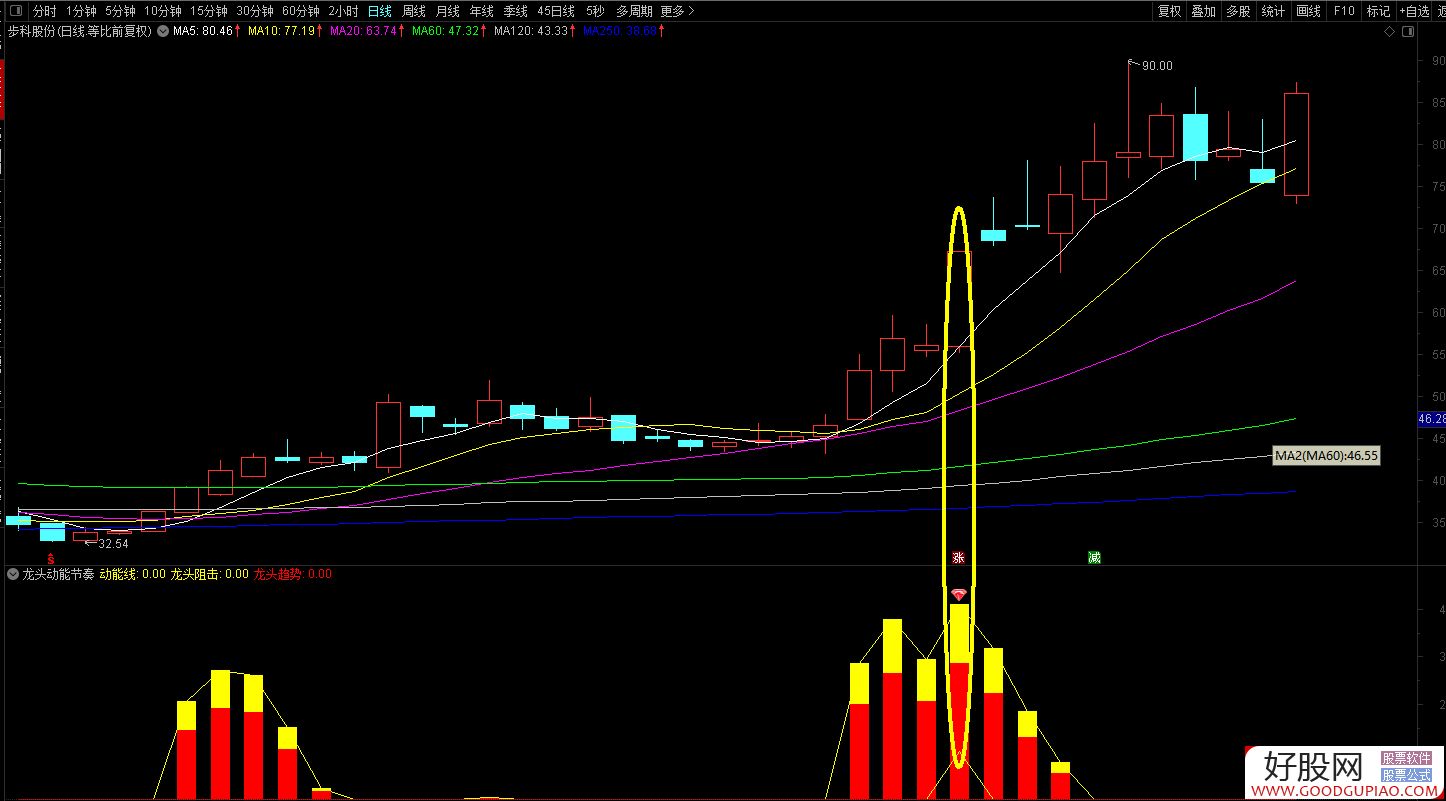
Task: Click the 动能线: 0.00 value label
Action: click(x=132, y=574)
